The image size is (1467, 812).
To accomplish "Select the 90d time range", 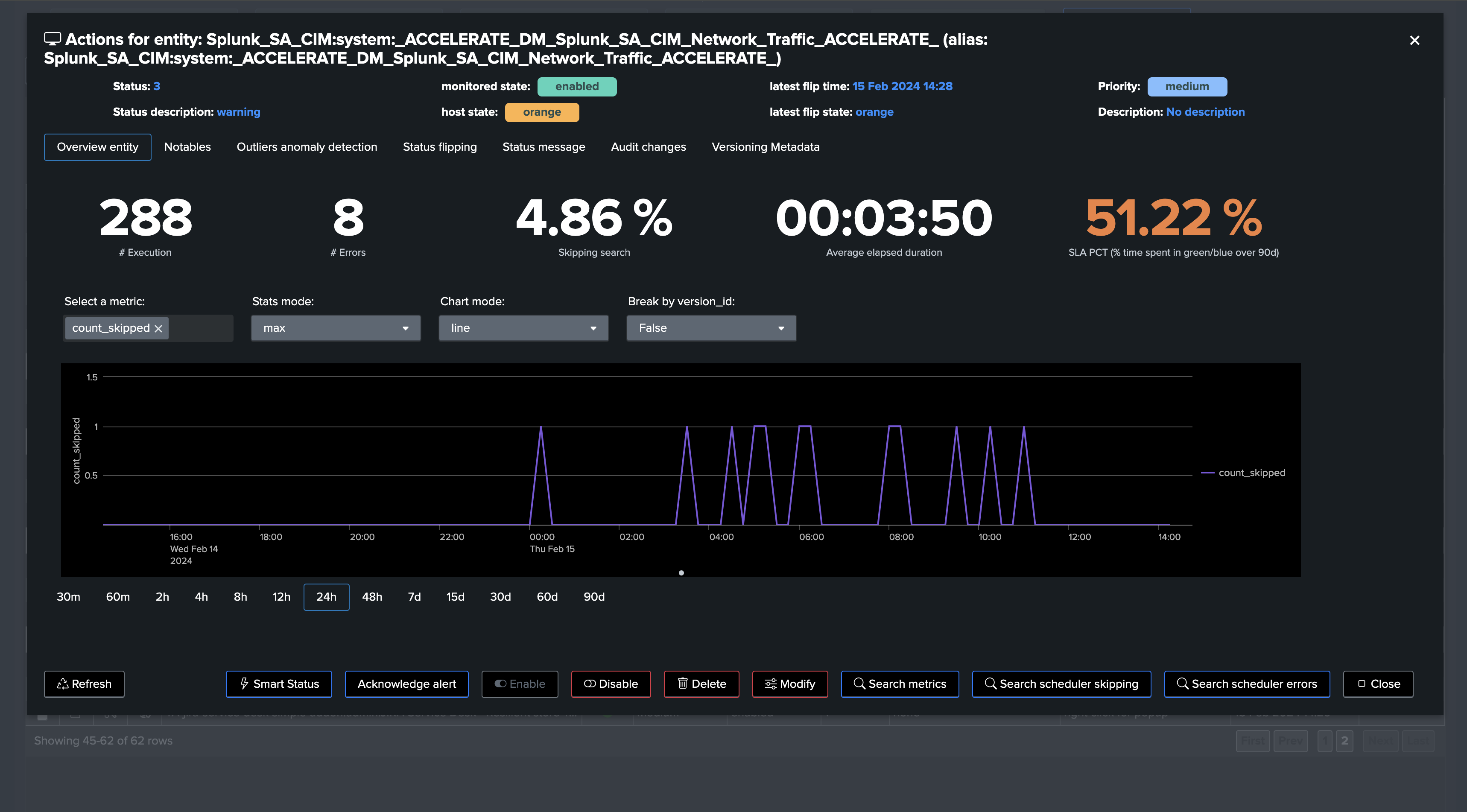I will coord(593,597).
